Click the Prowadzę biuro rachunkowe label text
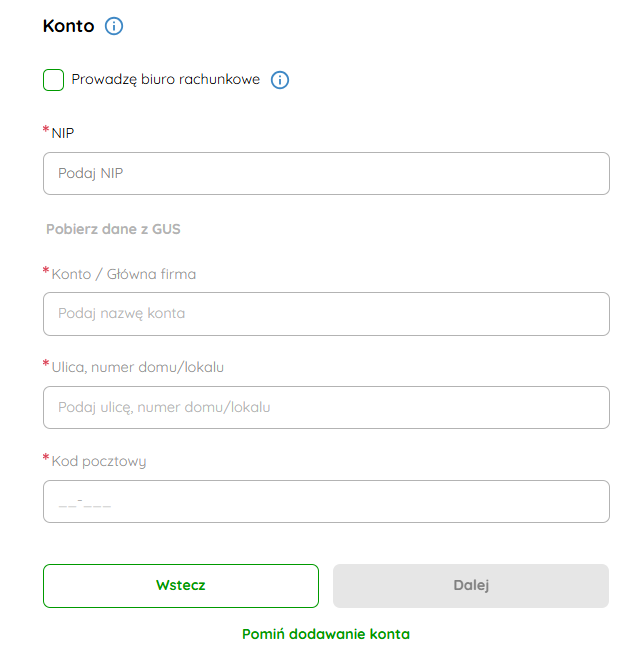 [x=165, y=80]
